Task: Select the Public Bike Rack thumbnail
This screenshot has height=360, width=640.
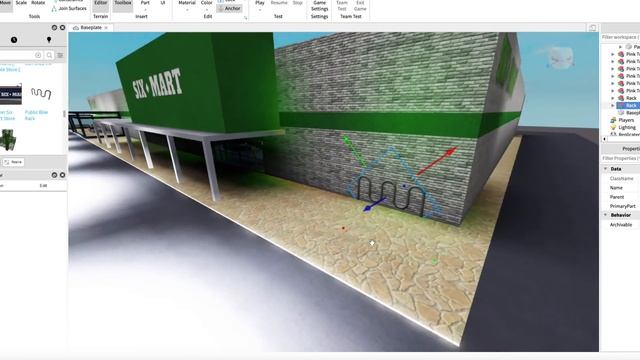Action: coord(41,94)
